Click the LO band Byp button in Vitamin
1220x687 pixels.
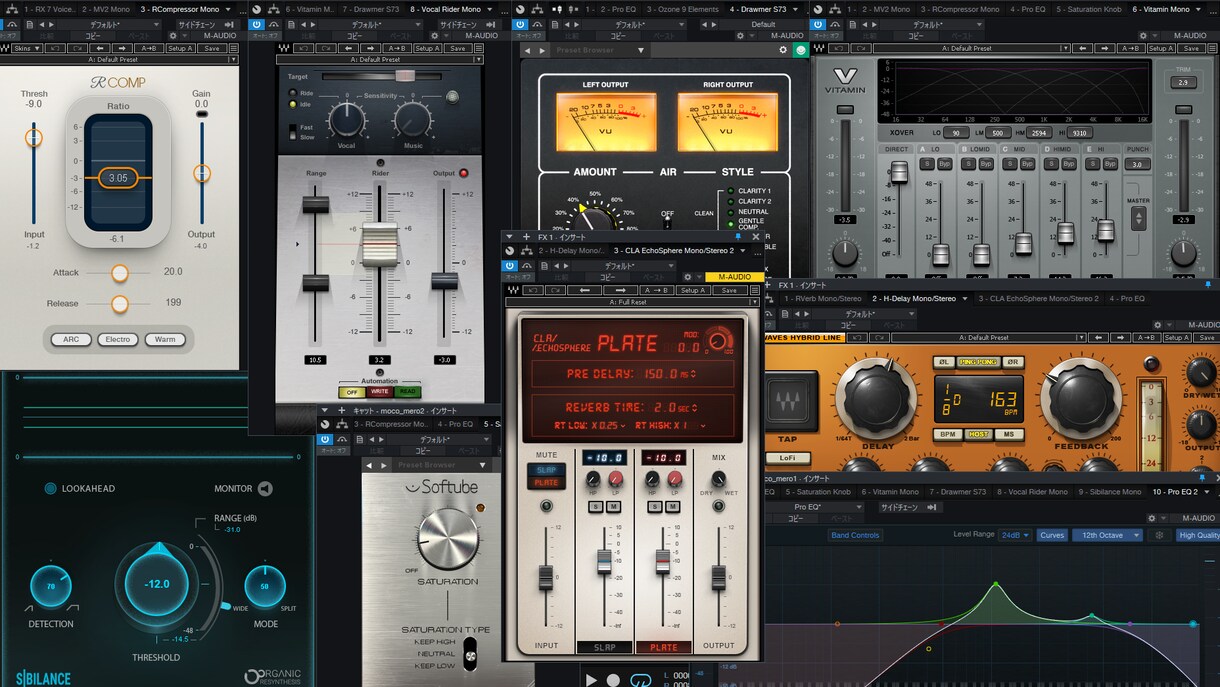pyautogui.click(x=944, y=163)
